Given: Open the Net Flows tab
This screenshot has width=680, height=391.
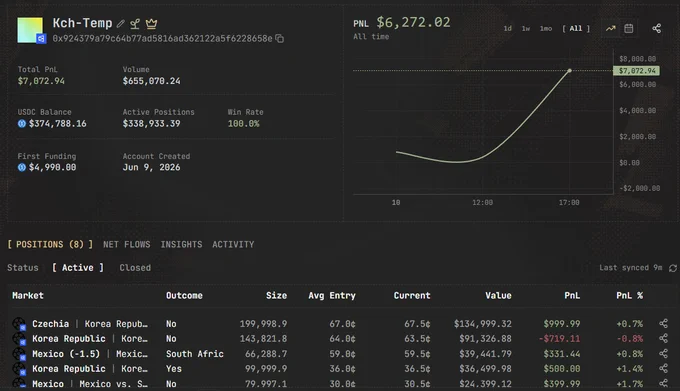Looking at the screenshot, I should [127, 244].
